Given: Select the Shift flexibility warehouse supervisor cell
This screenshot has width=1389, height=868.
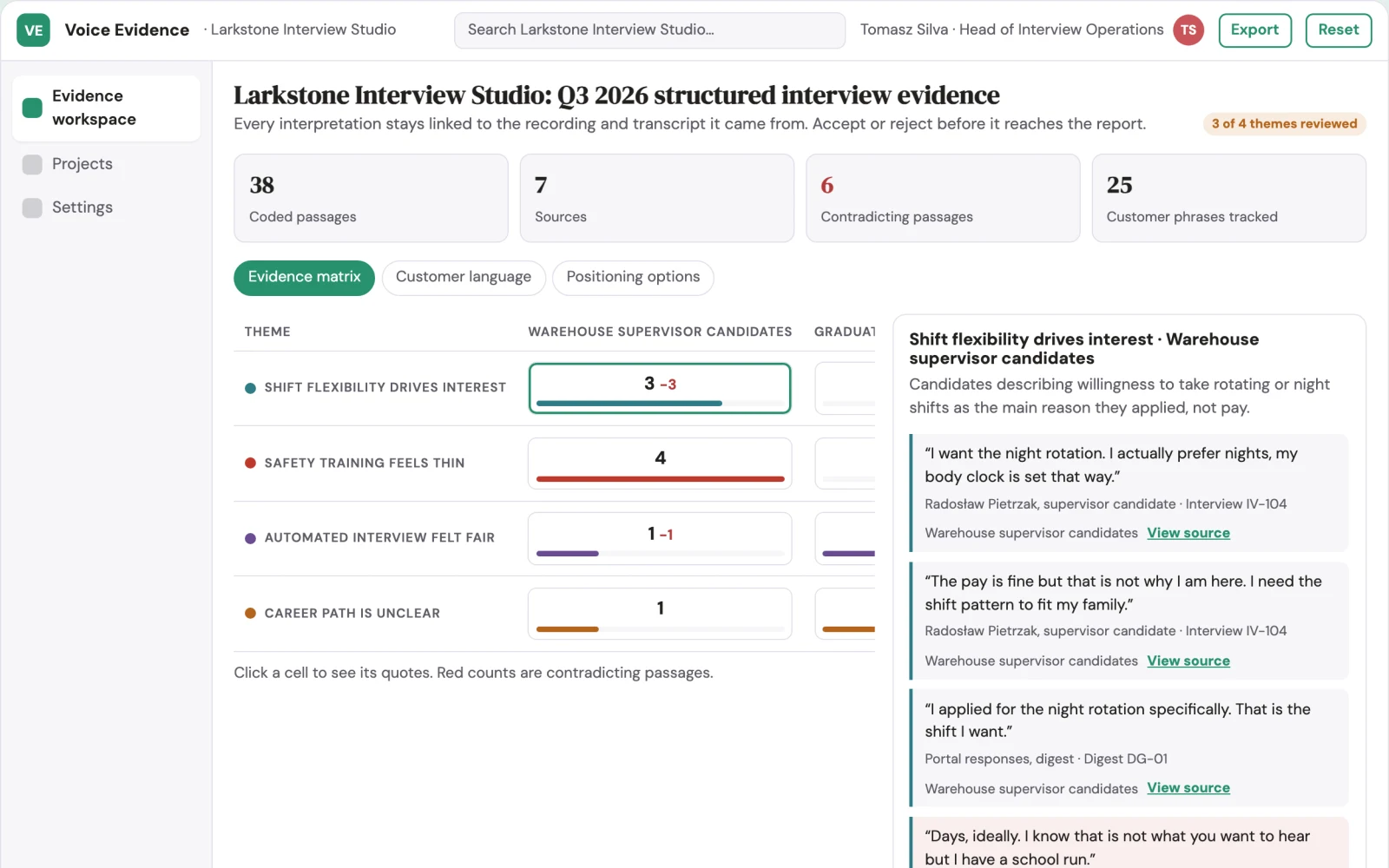Looking at the screenshot, I should 660,388.
